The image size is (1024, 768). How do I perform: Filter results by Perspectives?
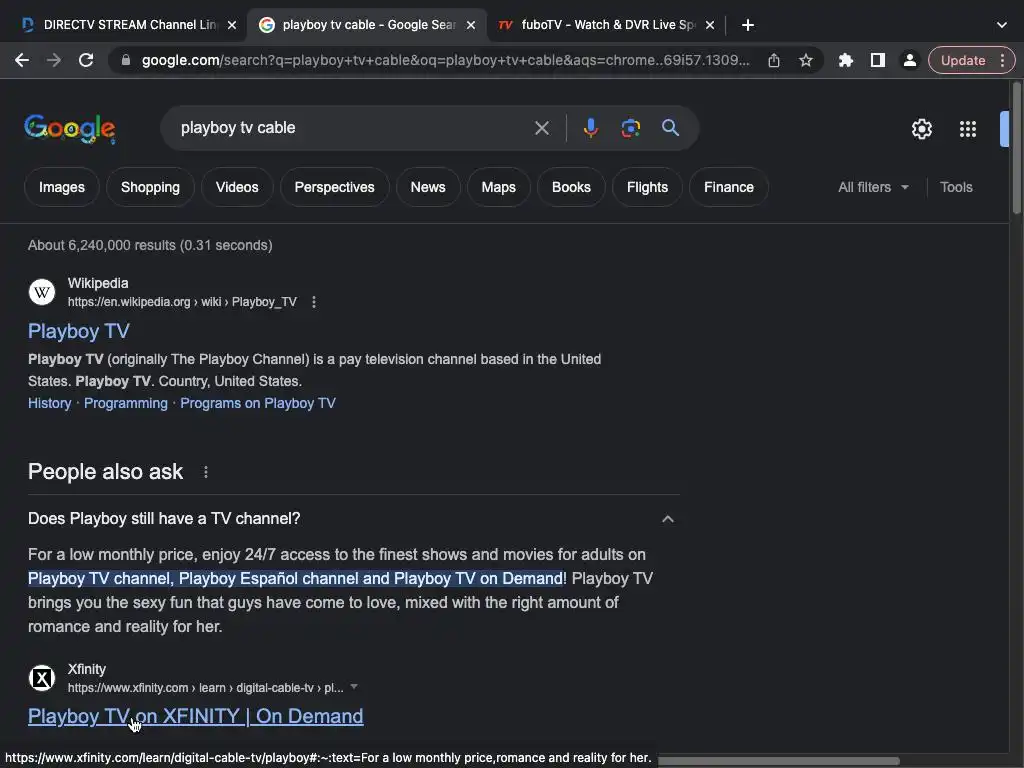click(x=334, y=187)
